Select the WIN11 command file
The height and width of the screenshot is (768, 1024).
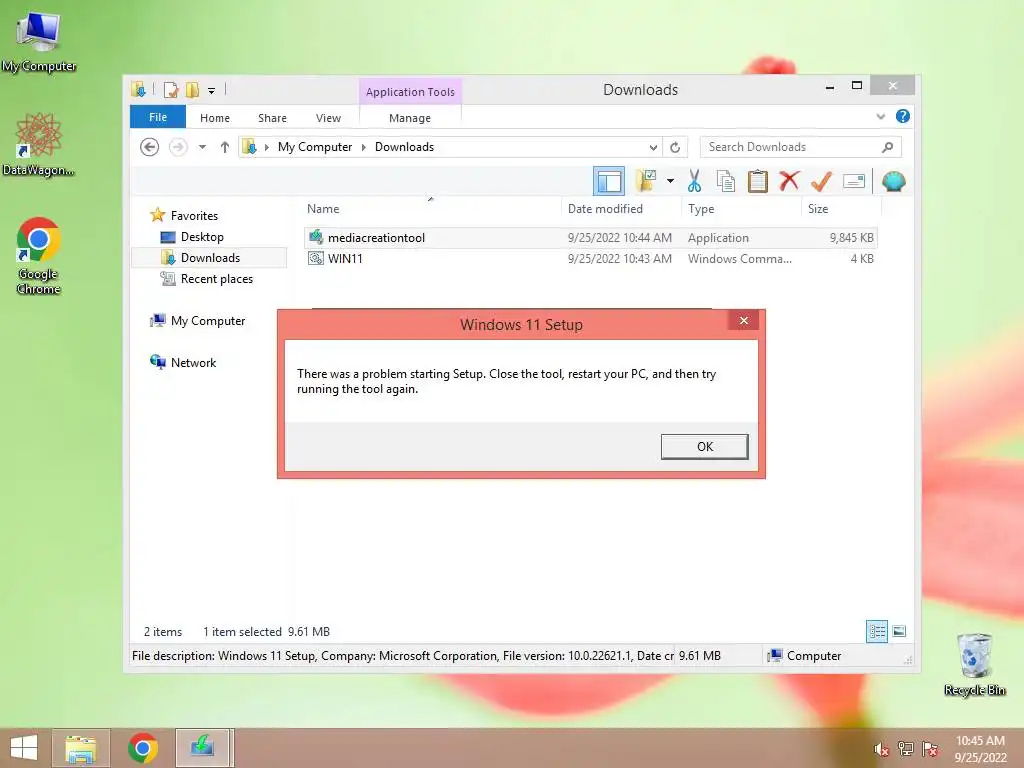[590, 259]
